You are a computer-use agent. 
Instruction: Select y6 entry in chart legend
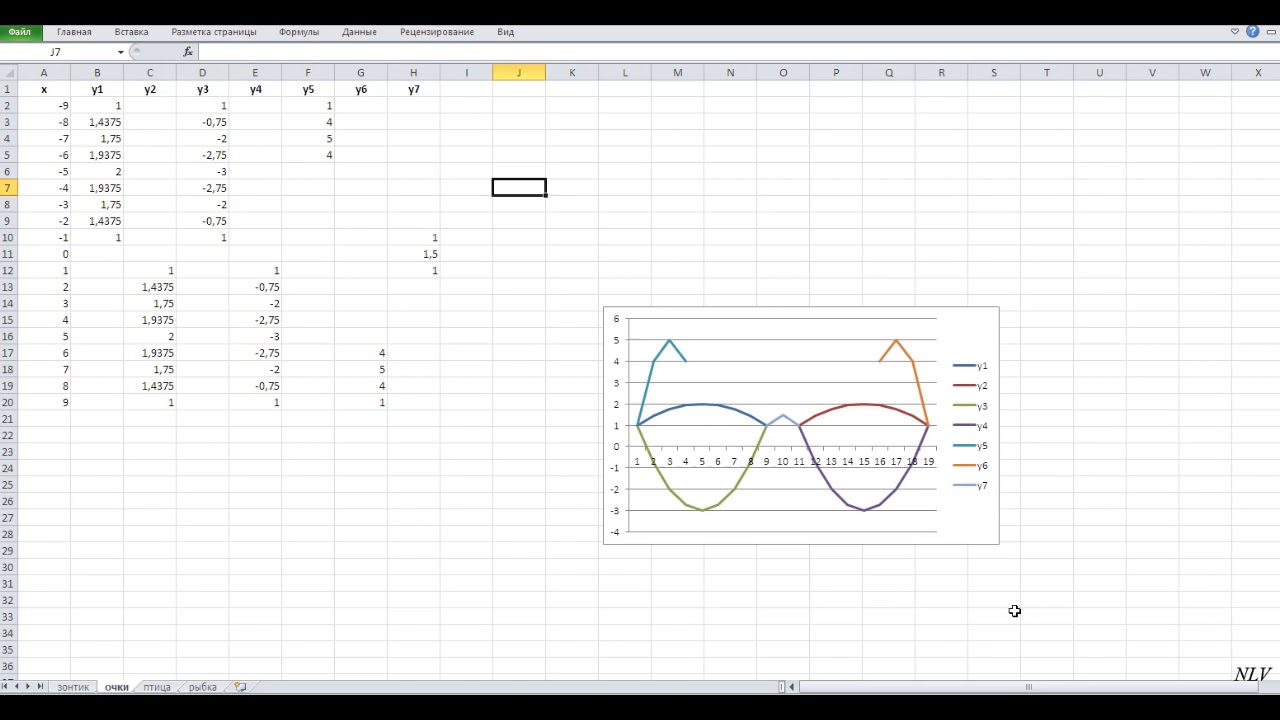pos(970,466)
